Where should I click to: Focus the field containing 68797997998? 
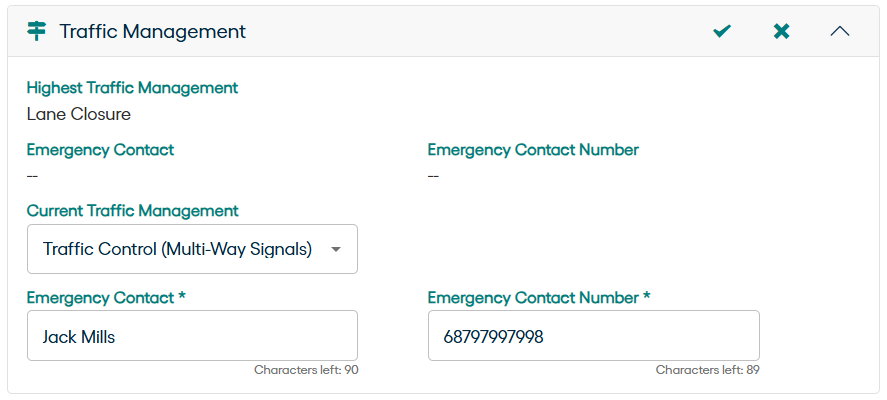click(593, 336)
